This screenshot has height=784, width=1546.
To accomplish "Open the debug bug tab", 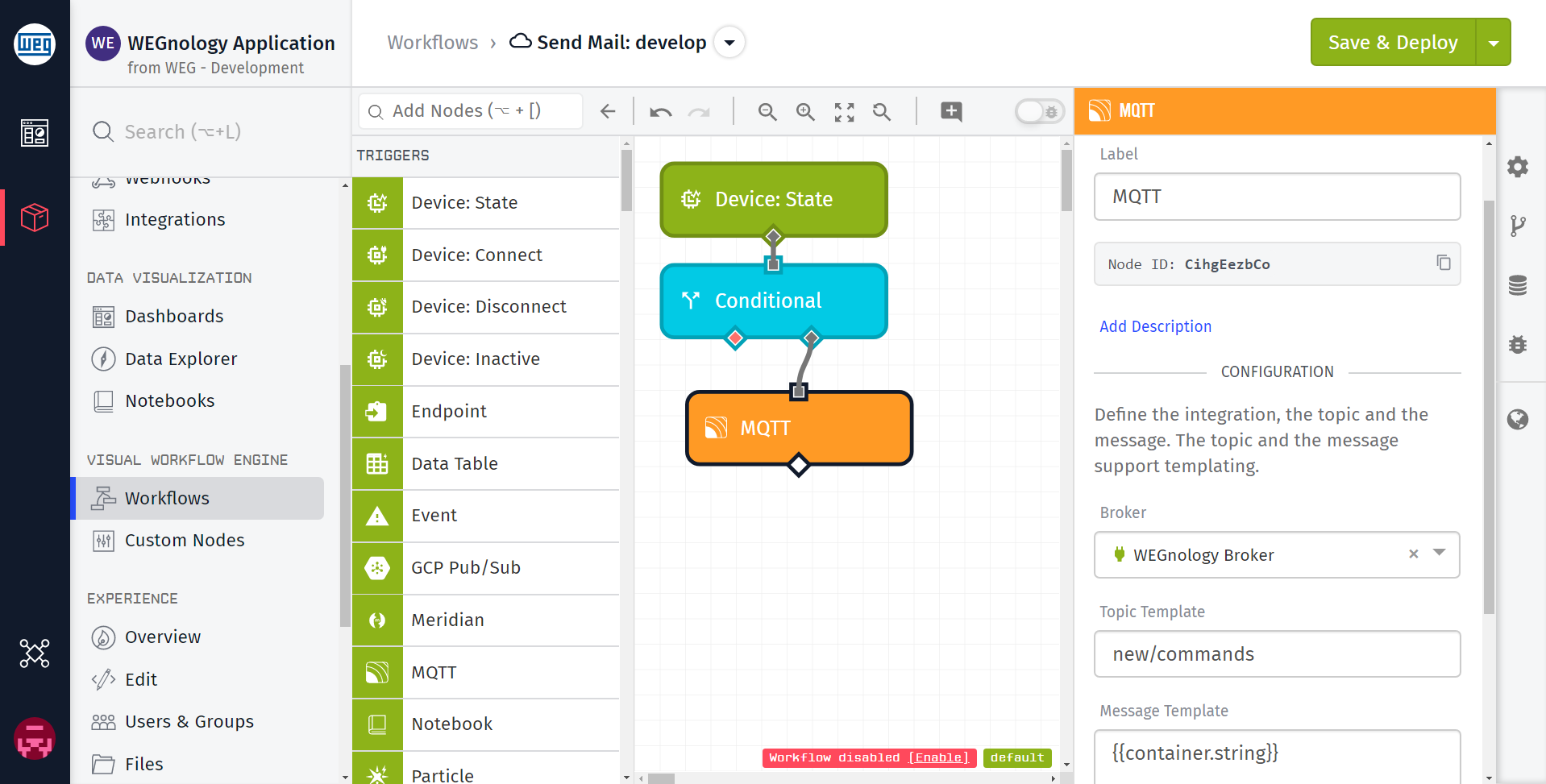I will tap(1518, 345).
